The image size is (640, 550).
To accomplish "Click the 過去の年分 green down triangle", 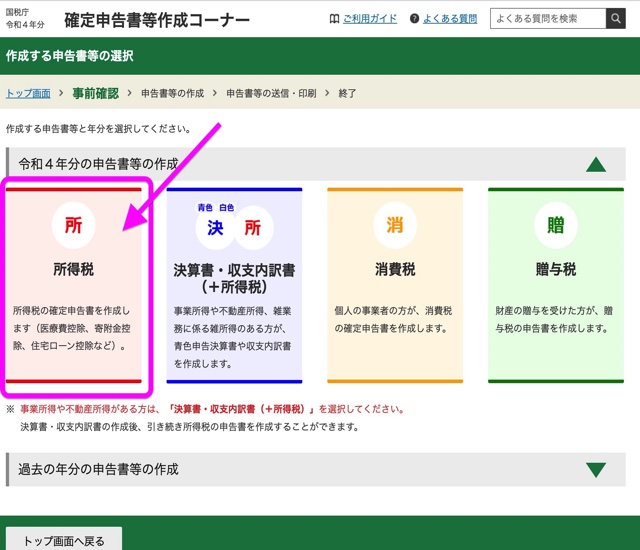I will pos(596,469).
